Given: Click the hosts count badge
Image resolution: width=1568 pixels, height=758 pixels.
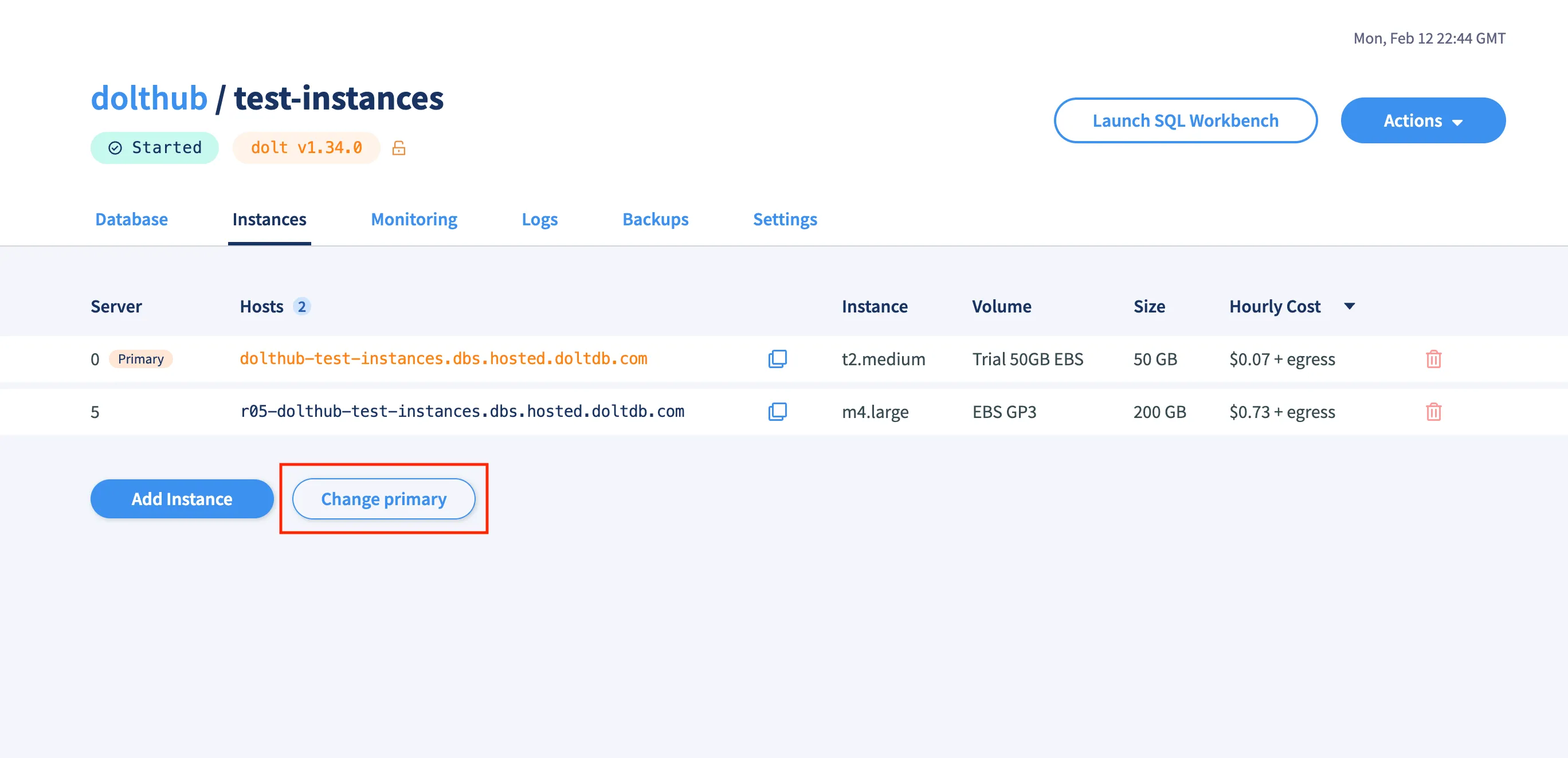Looking at the screenshot, I should point(301,306).
